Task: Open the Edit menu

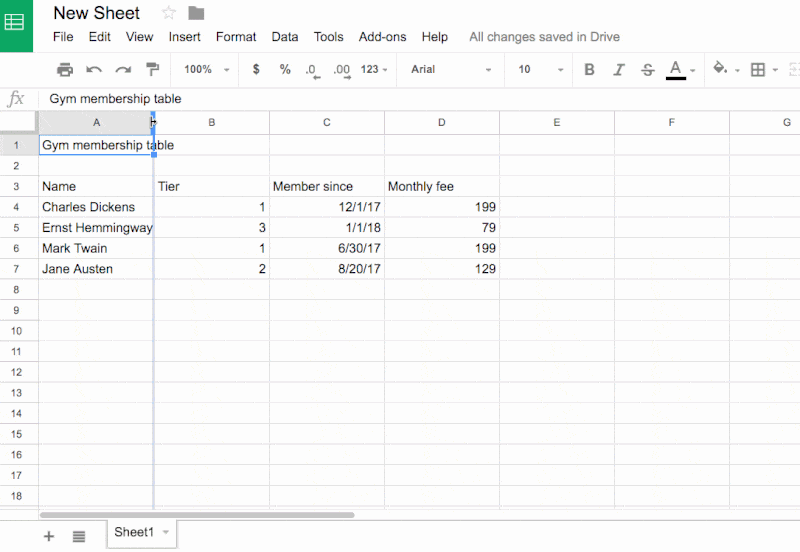Action: tap(99, 37)
